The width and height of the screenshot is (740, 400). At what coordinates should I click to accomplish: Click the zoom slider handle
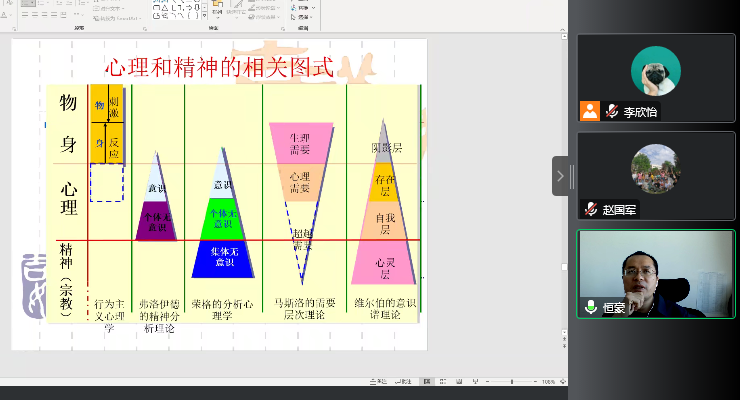pyautogui.click(x=513, y=381)
